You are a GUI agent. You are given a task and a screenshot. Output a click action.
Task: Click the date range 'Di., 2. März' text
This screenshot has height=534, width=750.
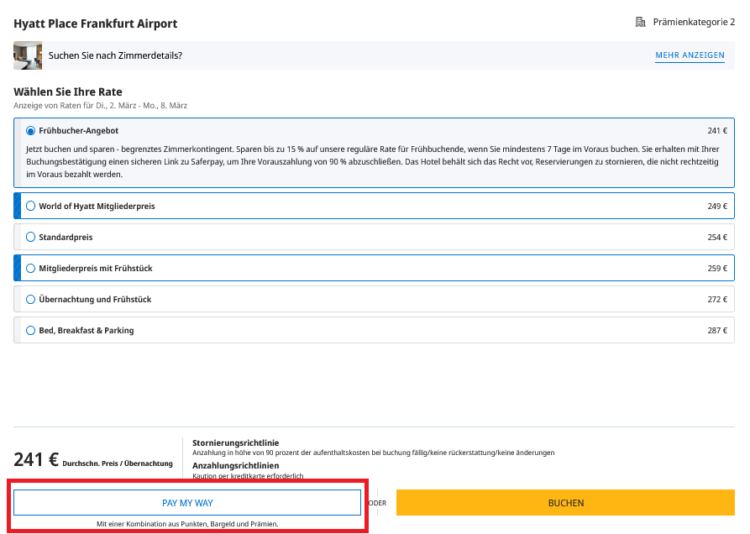pyautogui.click(x=115, y=106)
